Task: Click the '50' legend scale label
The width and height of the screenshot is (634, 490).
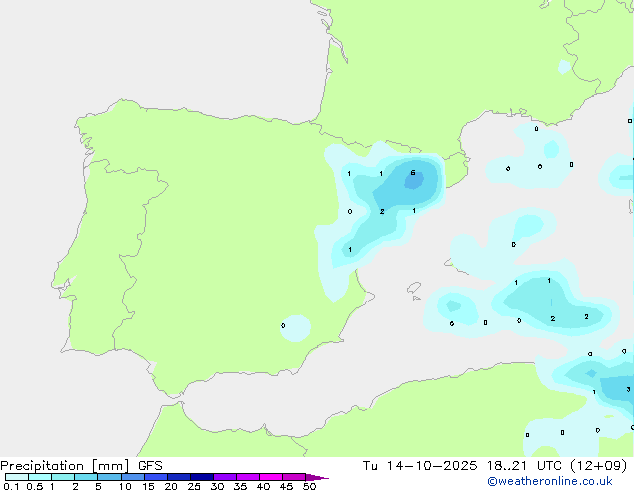Action: pyautogui.click(x=309, y=486)
